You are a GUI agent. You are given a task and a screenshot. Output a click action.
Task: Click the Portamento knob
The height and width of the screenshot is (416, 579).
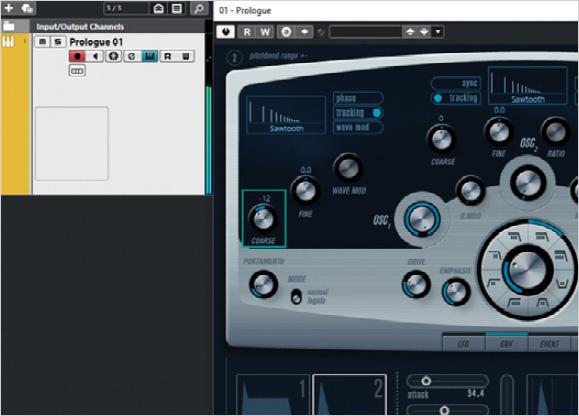click(263, 285)
